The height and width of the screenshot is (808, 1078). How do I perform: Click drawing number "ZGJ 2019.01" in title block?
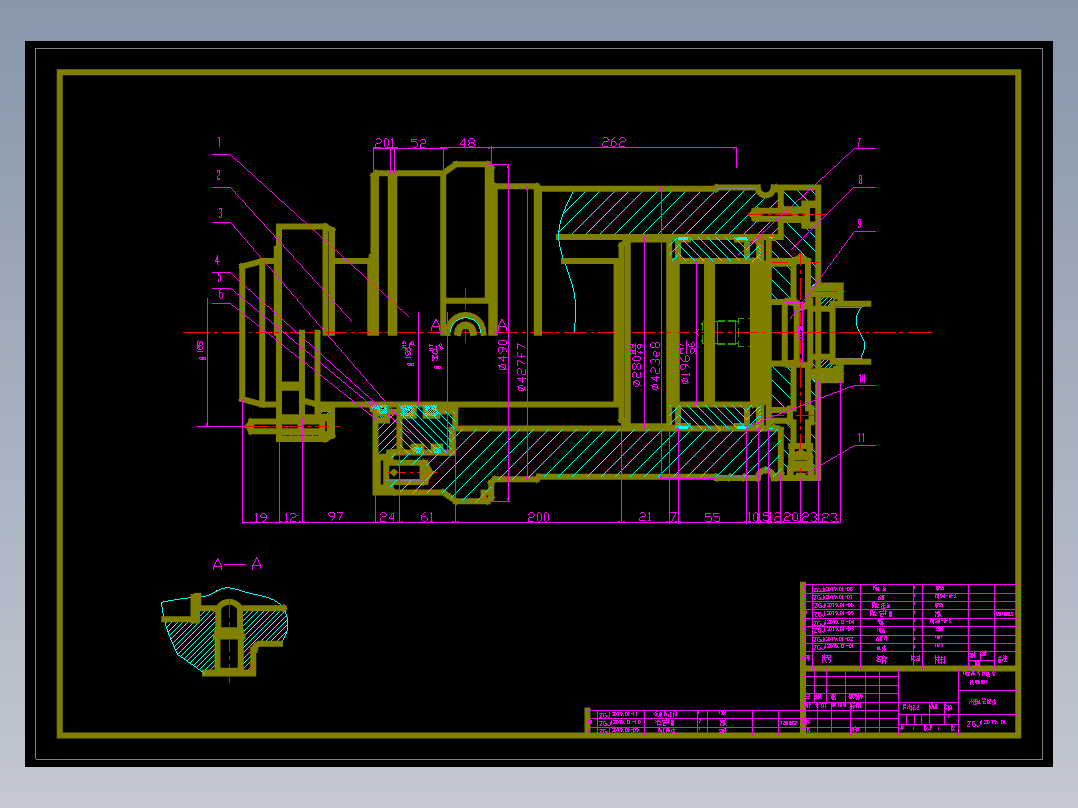(986, 723)
